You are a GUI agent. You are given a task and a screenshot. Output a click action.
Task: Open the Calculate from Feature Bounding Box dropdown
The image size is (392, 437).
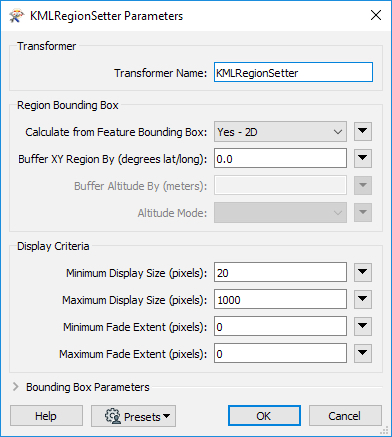tap(280, 132)
